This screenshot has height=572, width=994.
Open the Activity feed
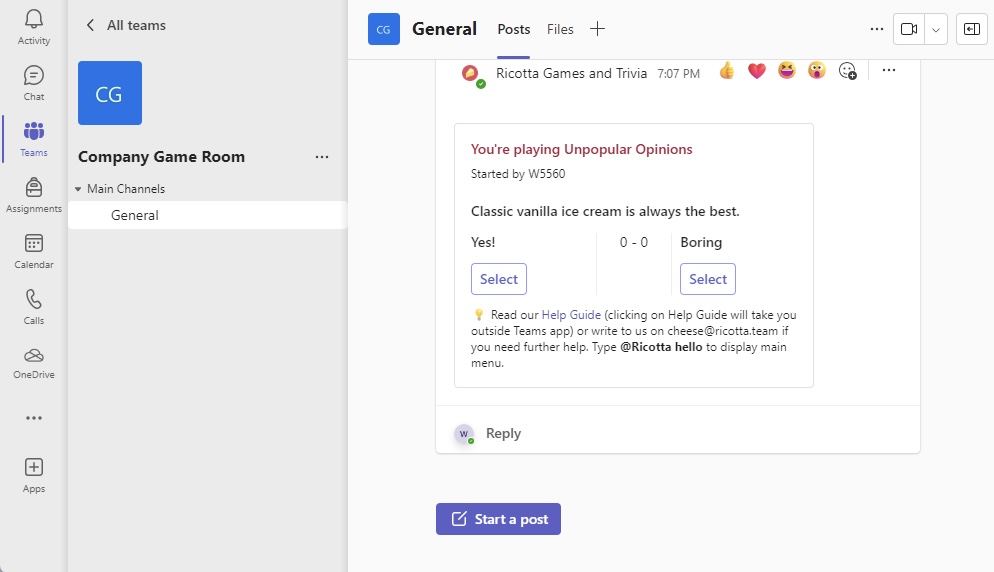point(34,27)
